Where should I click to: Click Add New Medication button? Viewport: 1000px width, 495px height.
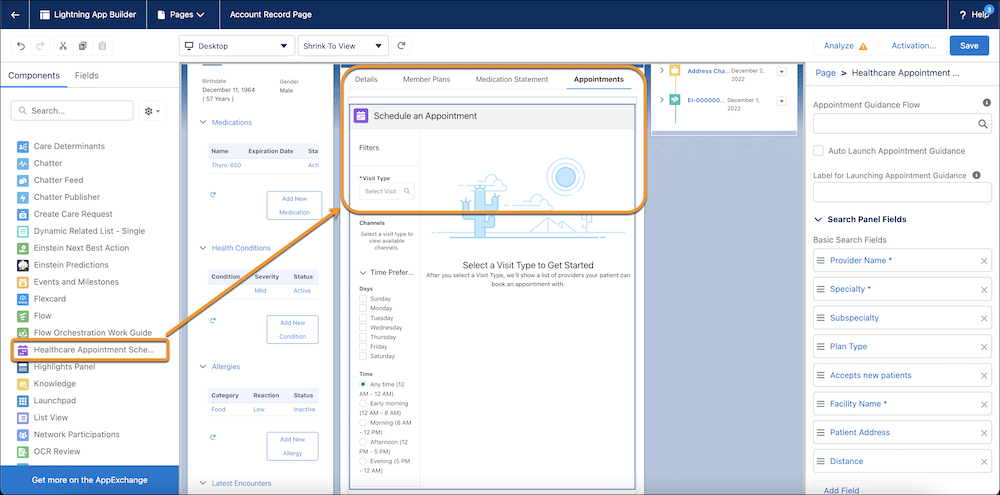295,205
